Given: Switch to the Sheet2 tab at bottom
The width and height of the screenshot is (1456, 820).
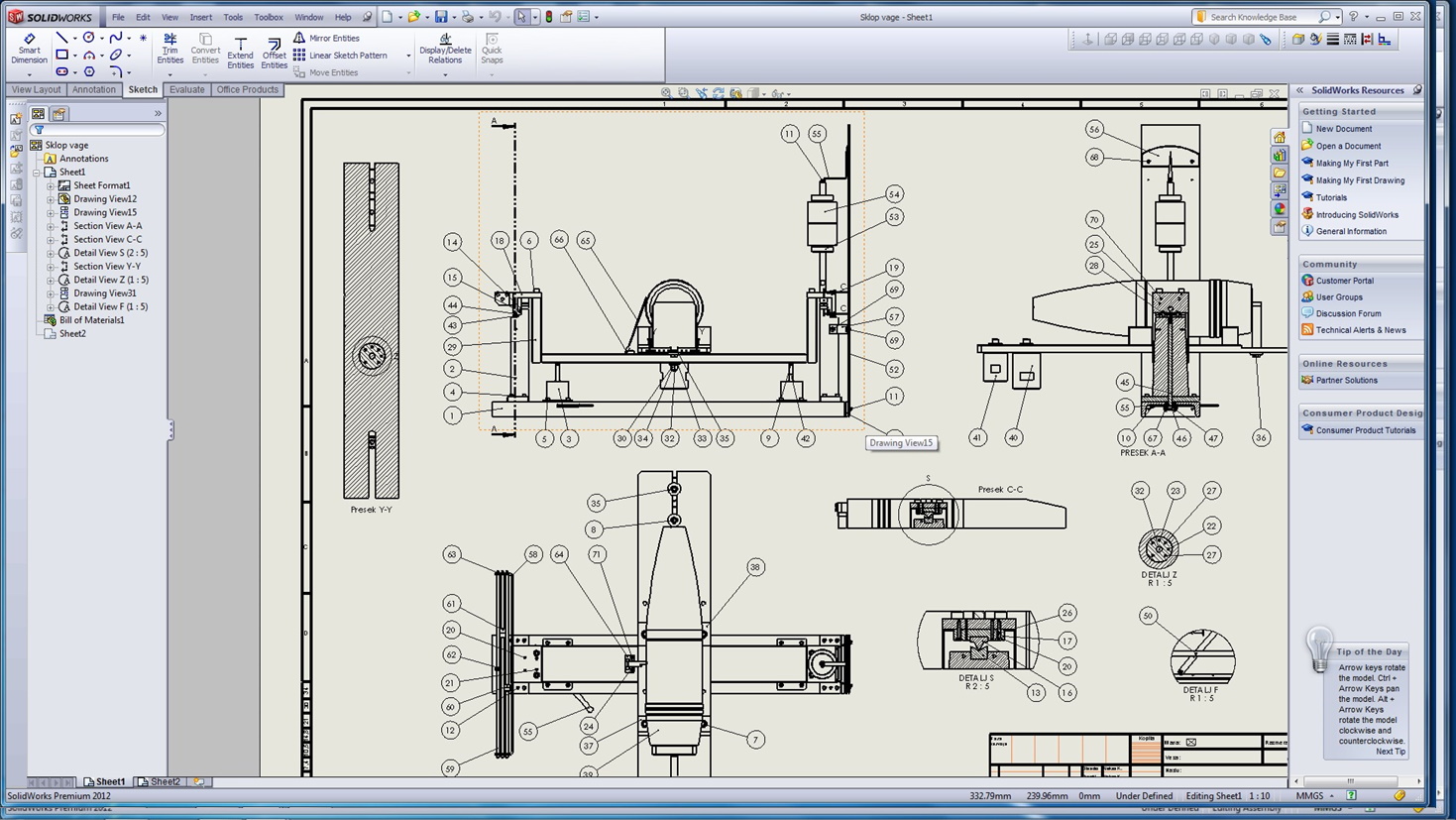Looking at the screenshot, I should [159, 781].
